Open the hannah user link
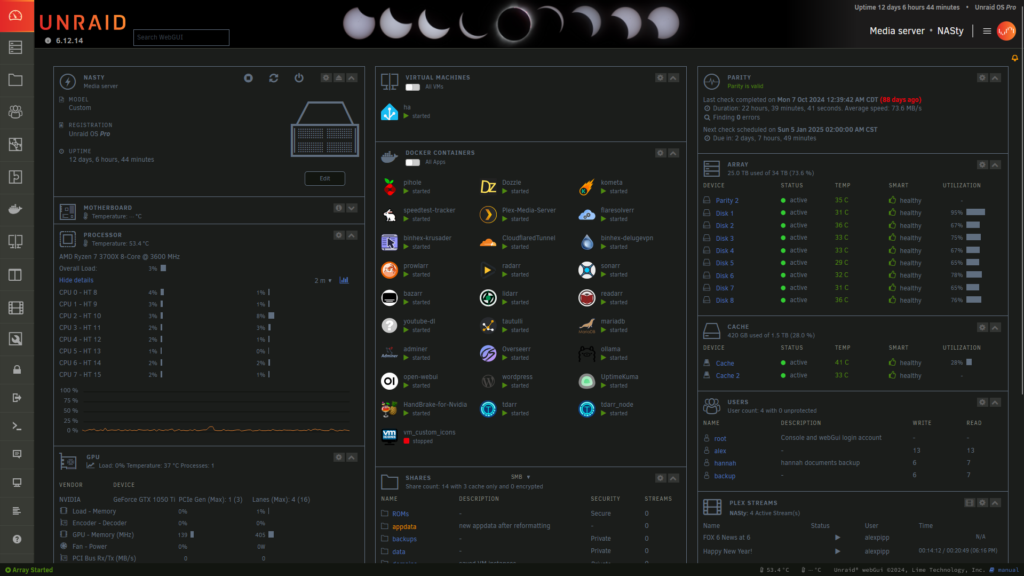 725,463
